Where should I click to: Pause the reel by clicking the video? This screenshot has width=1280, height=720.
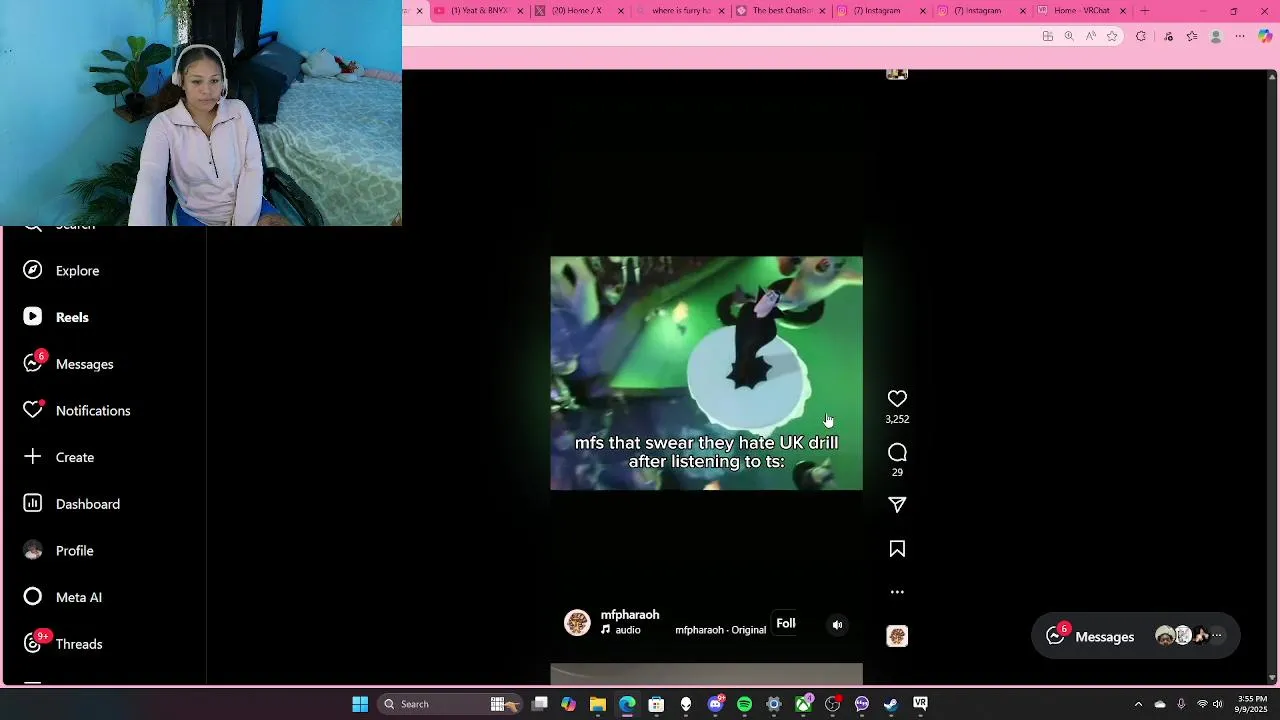coord(706,373)
